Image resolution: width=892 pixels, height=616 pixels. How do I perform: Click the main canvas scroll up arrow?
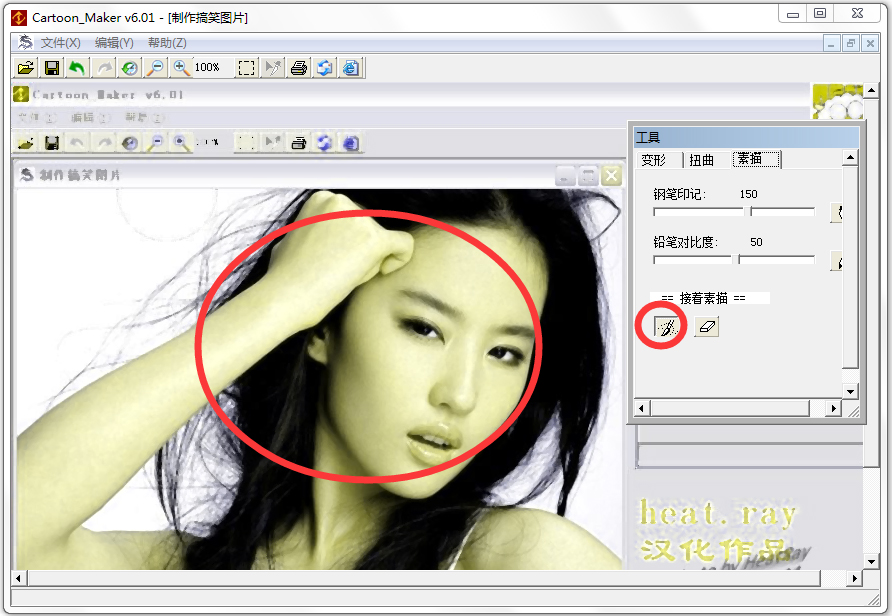[x=871, y=90]
